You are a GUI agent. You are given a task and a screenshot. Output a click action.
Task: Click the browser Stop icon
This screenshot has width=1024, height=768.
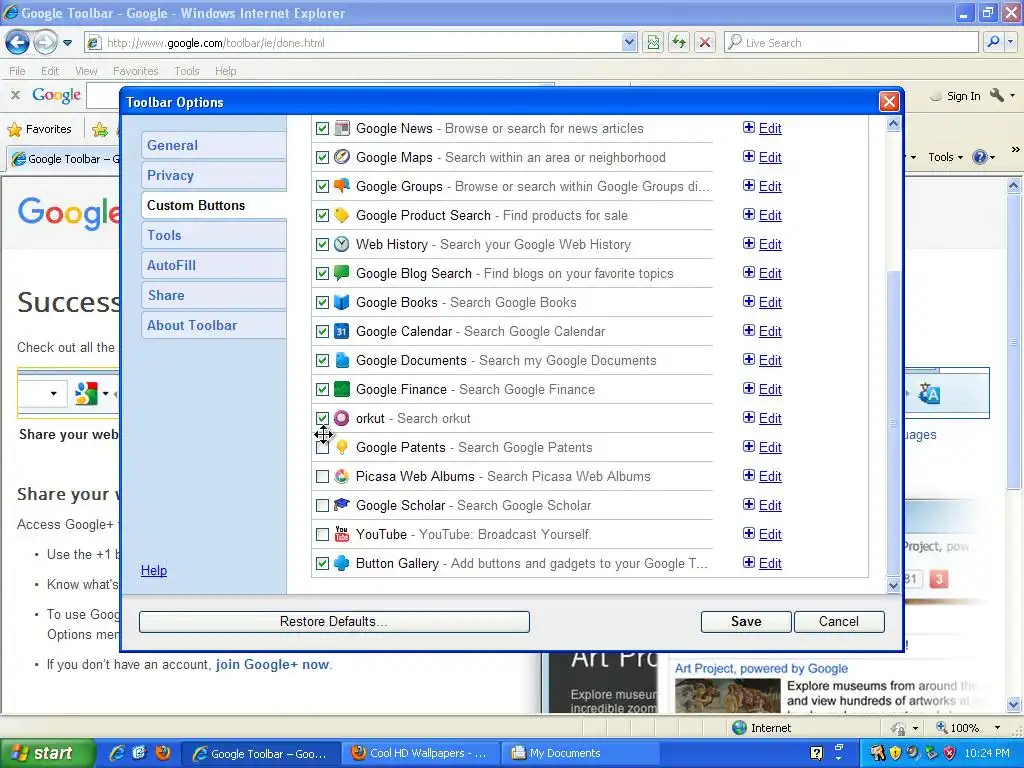click(705, 42)
